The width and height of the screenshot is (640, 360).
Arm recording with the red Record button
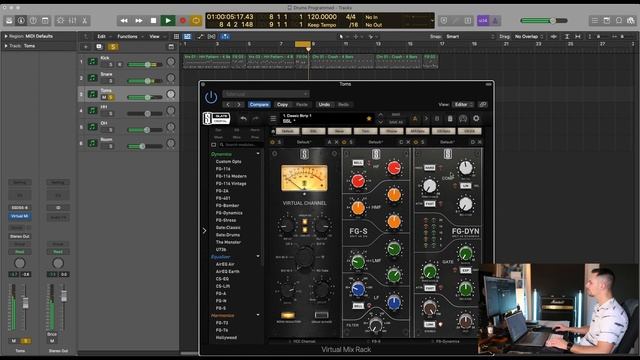click(182, 20)
